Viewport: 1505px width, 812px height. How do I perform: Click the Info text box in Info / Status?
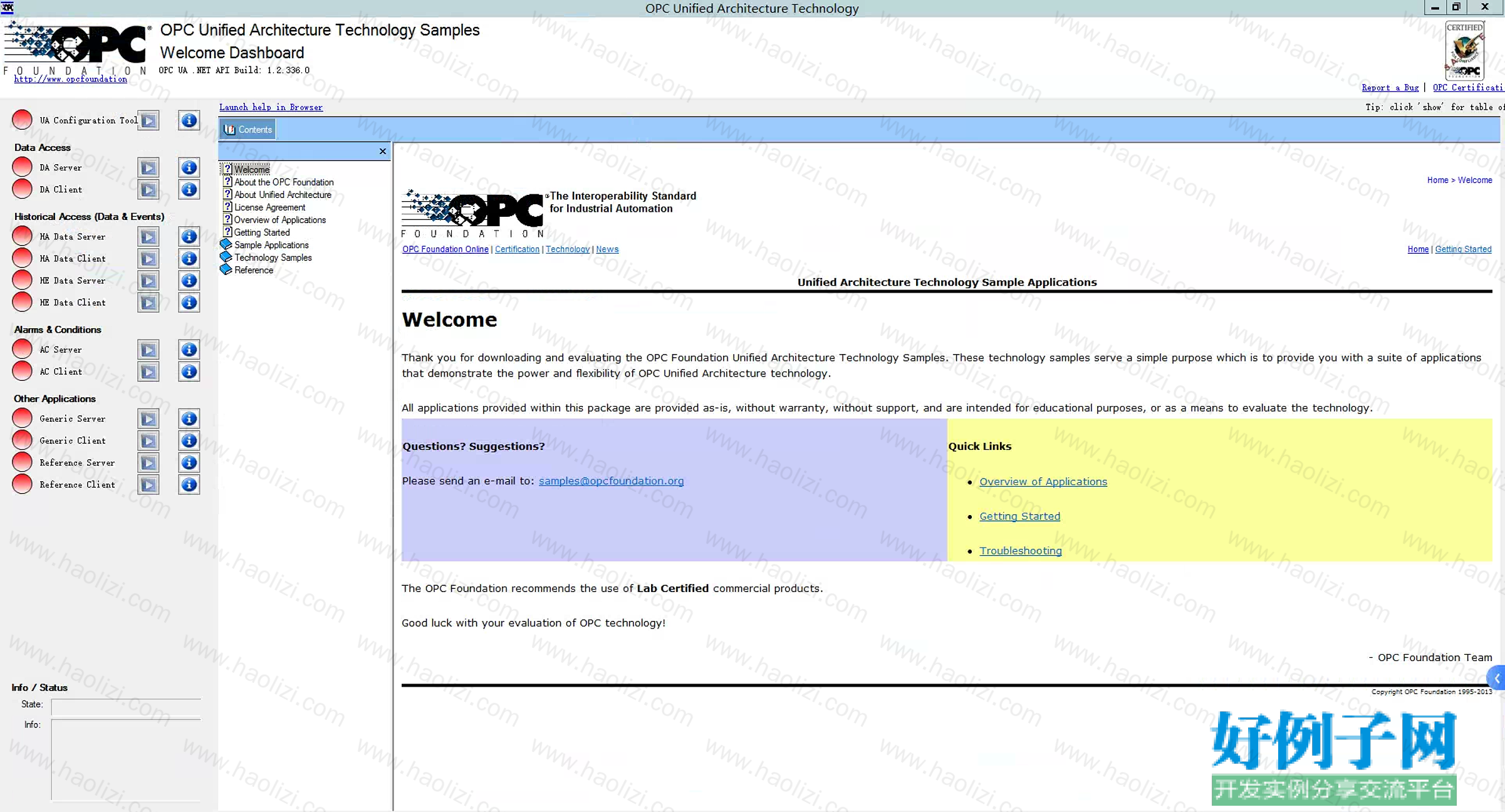pos(126,759)
